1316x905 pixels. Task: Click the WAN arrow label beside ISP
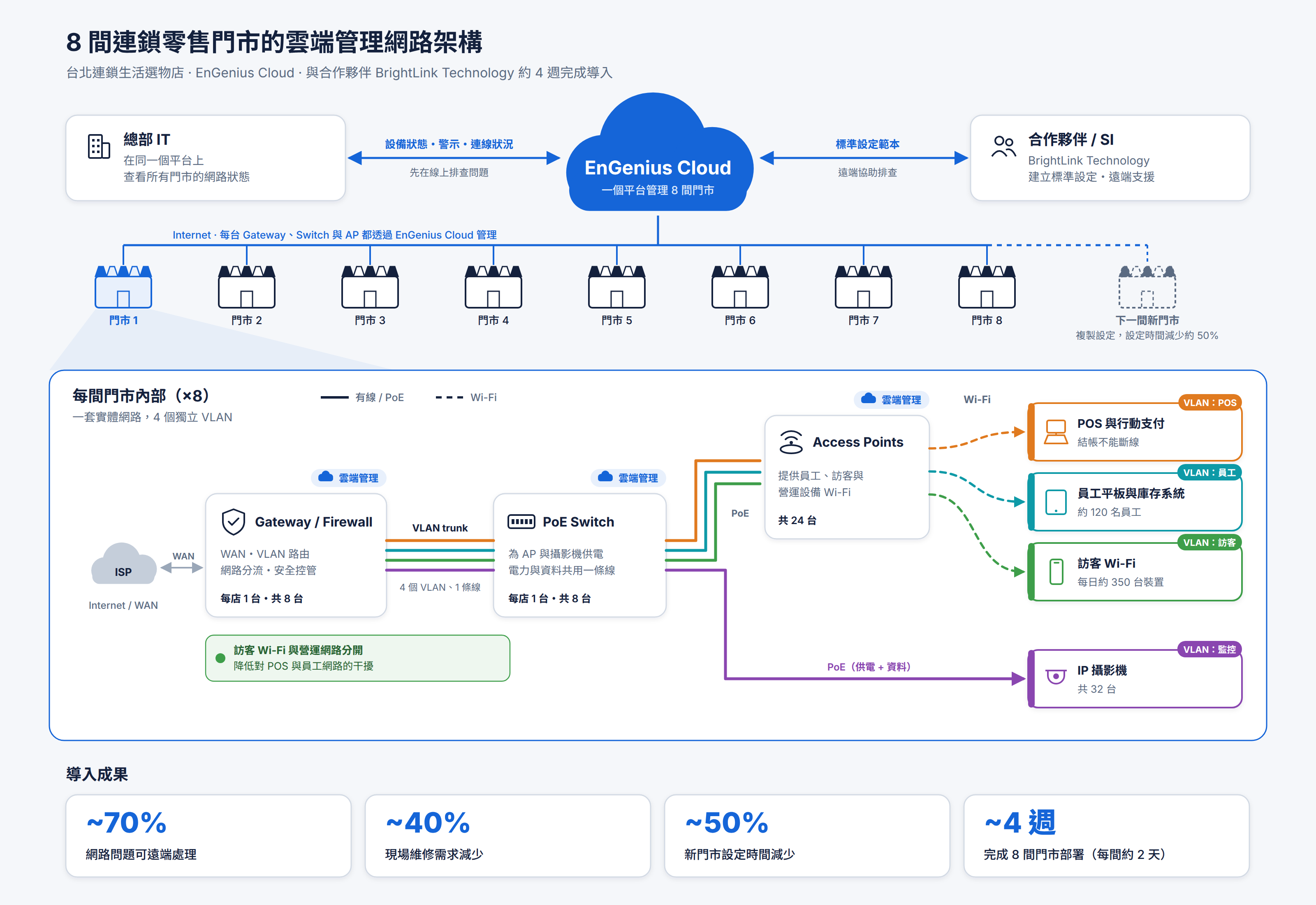(x=183, y=556)
